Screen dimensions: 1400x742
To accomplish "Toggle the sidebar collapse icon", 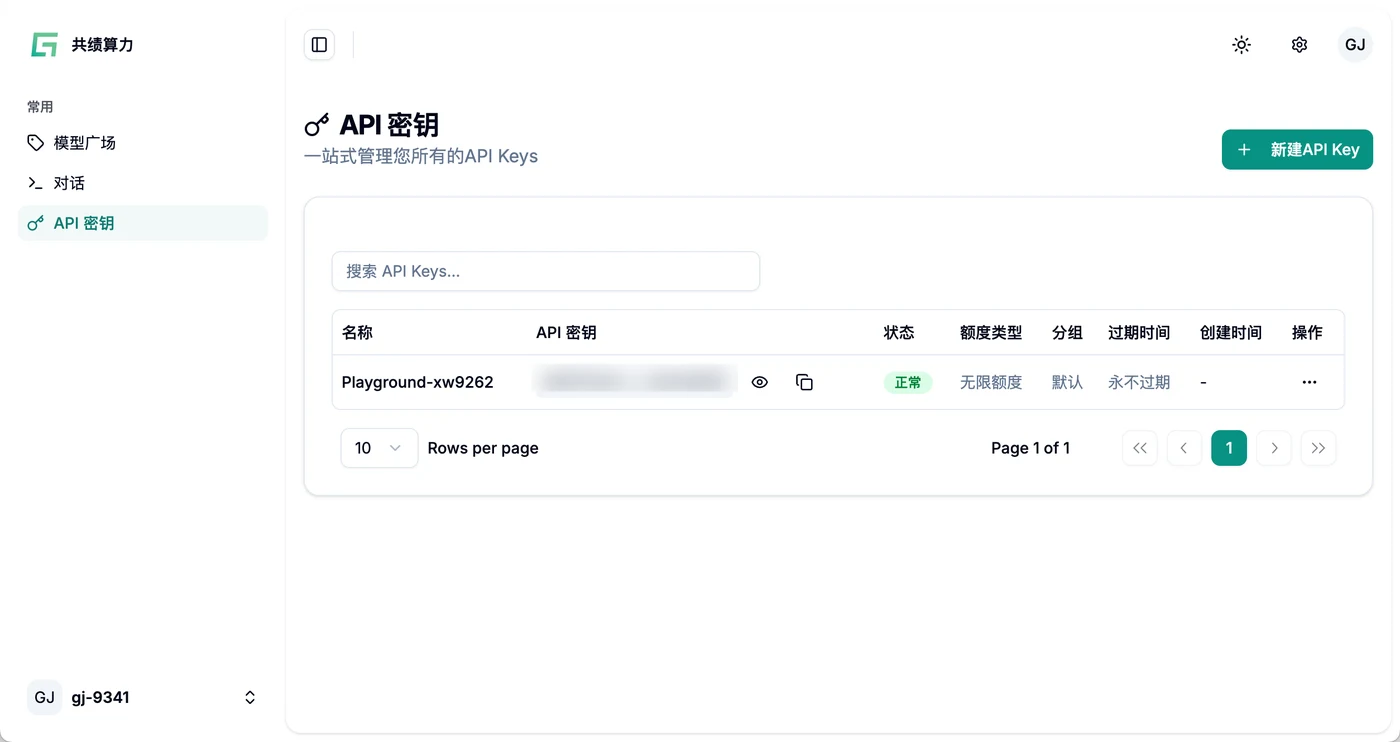I will [319, 45].
